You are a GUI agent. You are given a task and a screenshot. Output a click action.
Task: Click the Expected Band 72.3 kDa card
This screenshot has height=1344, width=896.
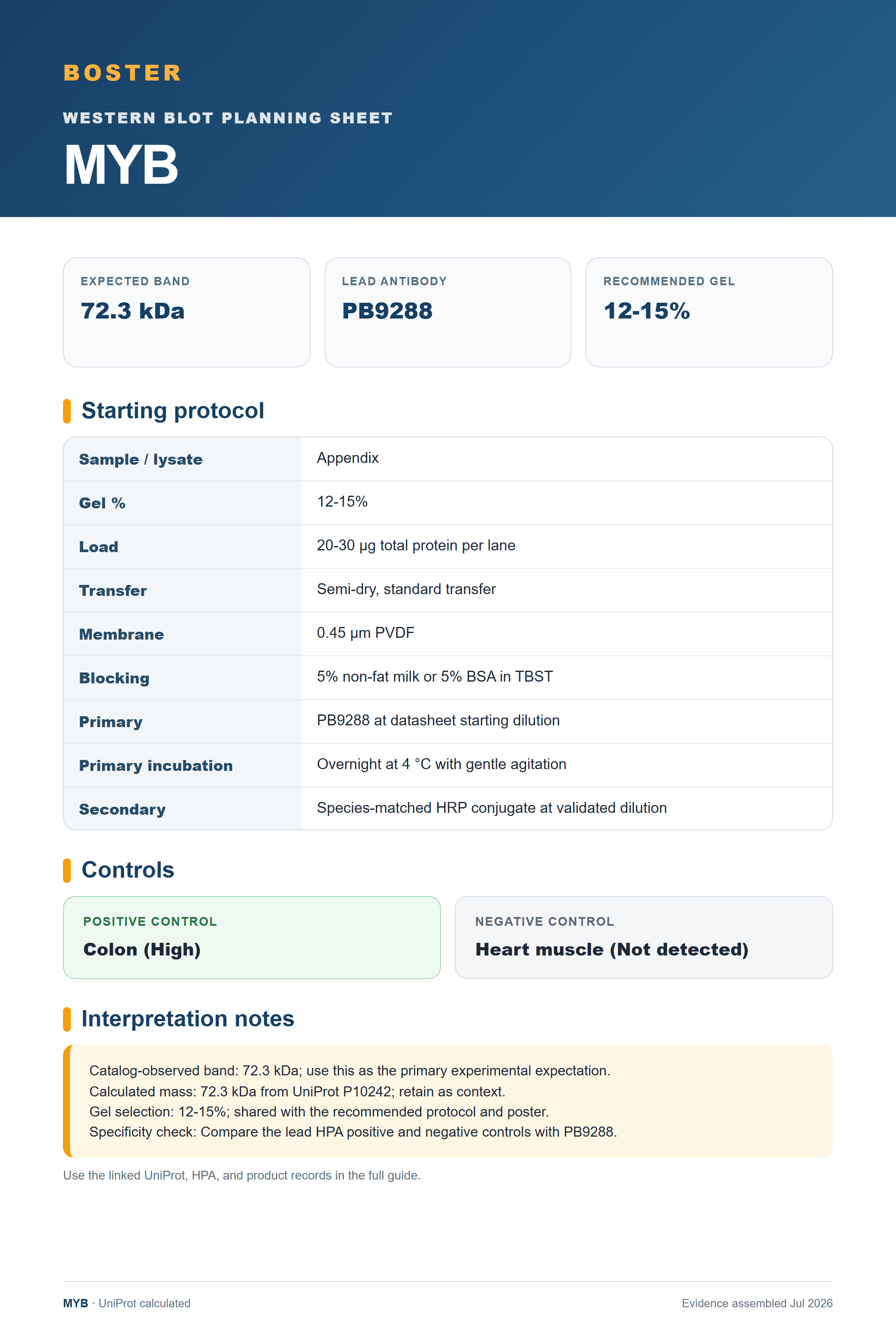[x=186, y=312]
